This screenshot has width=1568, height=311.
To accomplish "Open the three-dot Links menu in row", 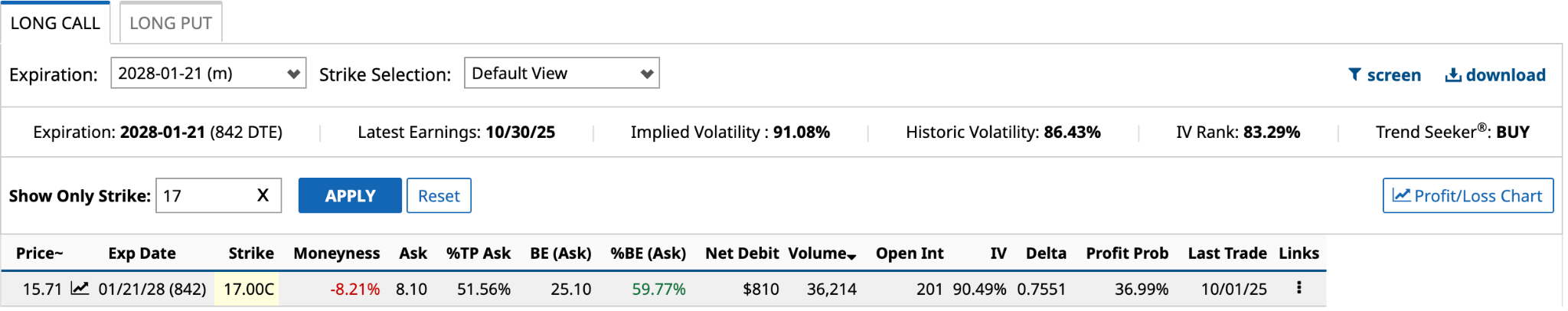I will (x=1298, y=288).
